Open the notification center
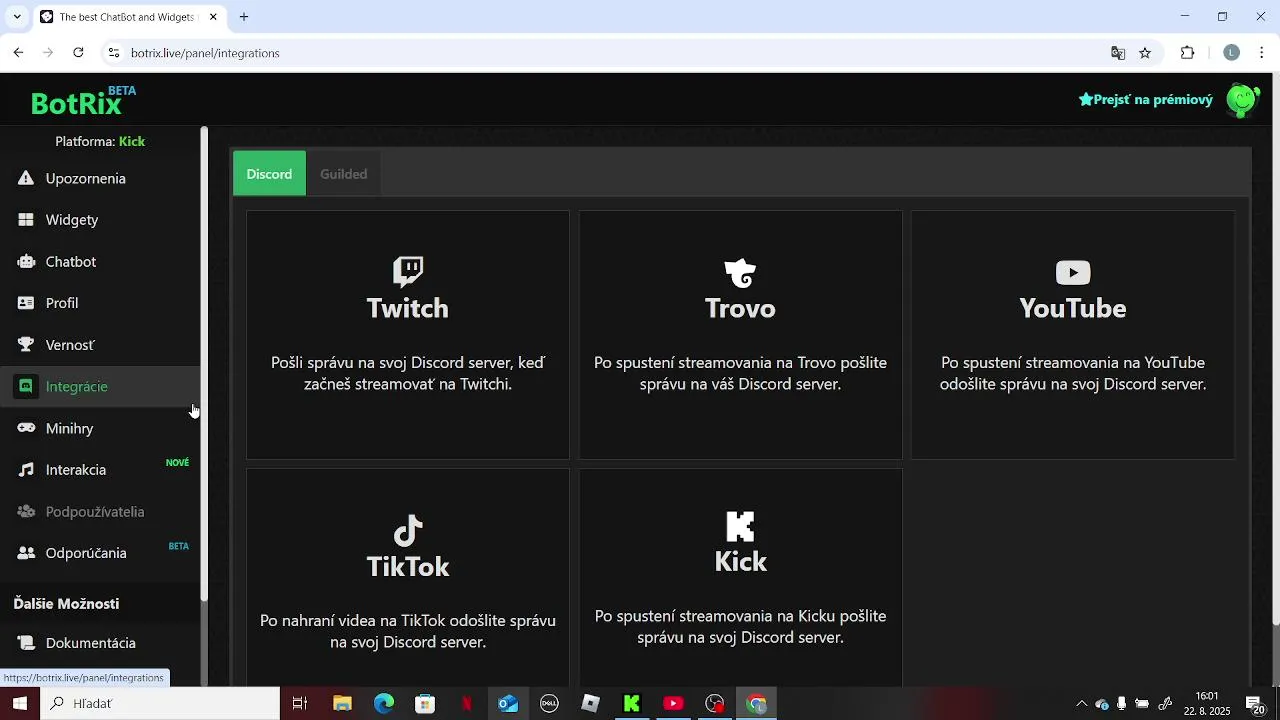Viewport: 1280px width, 720px height. pyautogui.click(x=1256, y=704)
